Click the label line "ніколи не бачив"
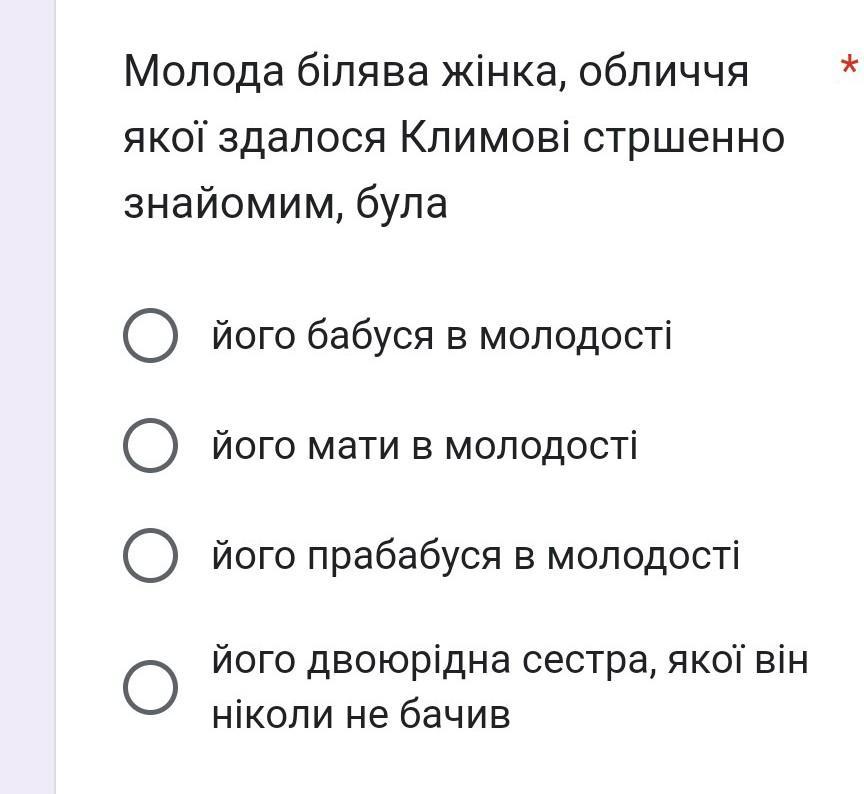 click(x=361, y=716)
